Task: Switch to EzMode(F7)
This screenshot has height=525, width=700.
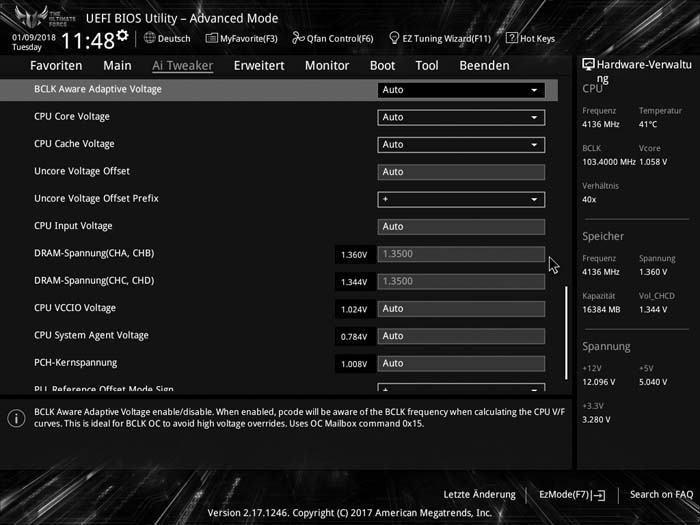Action: pyautogui.click(x=572, y=495)
